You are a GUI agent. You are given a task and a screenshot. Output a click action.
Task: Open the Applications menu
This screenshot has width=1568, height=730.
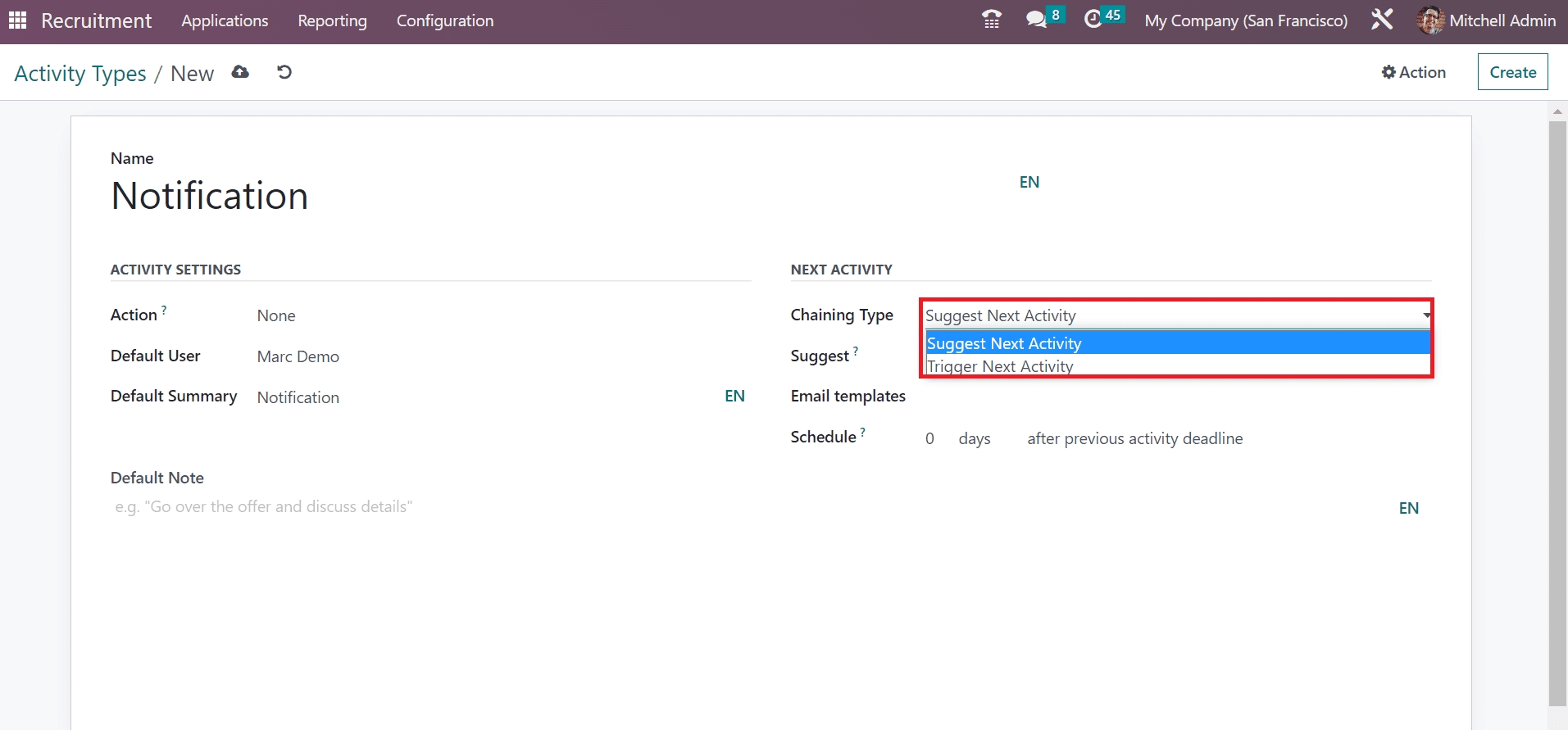(225, 20)
